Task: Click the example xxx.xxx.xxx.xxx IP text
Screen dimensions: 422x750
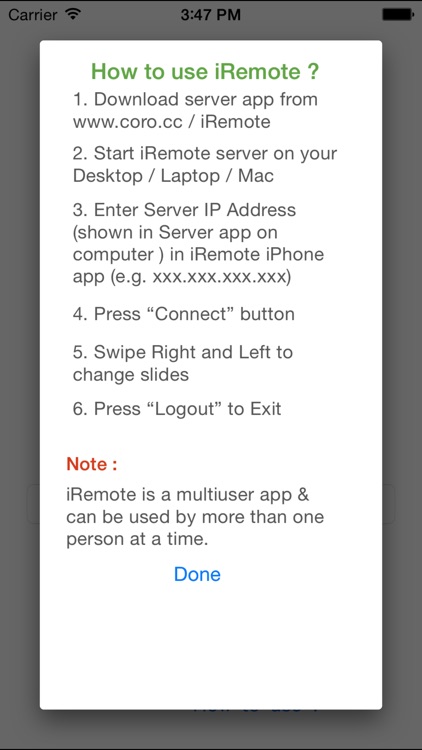Action: (218, 277)
